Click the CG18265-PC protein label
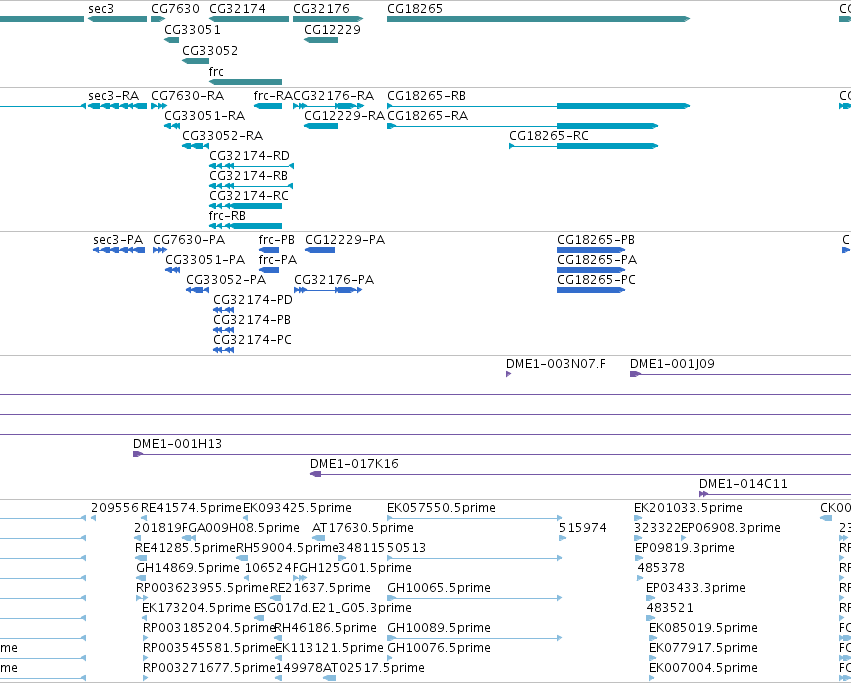The image size is (851, 683). click(596, 280)
